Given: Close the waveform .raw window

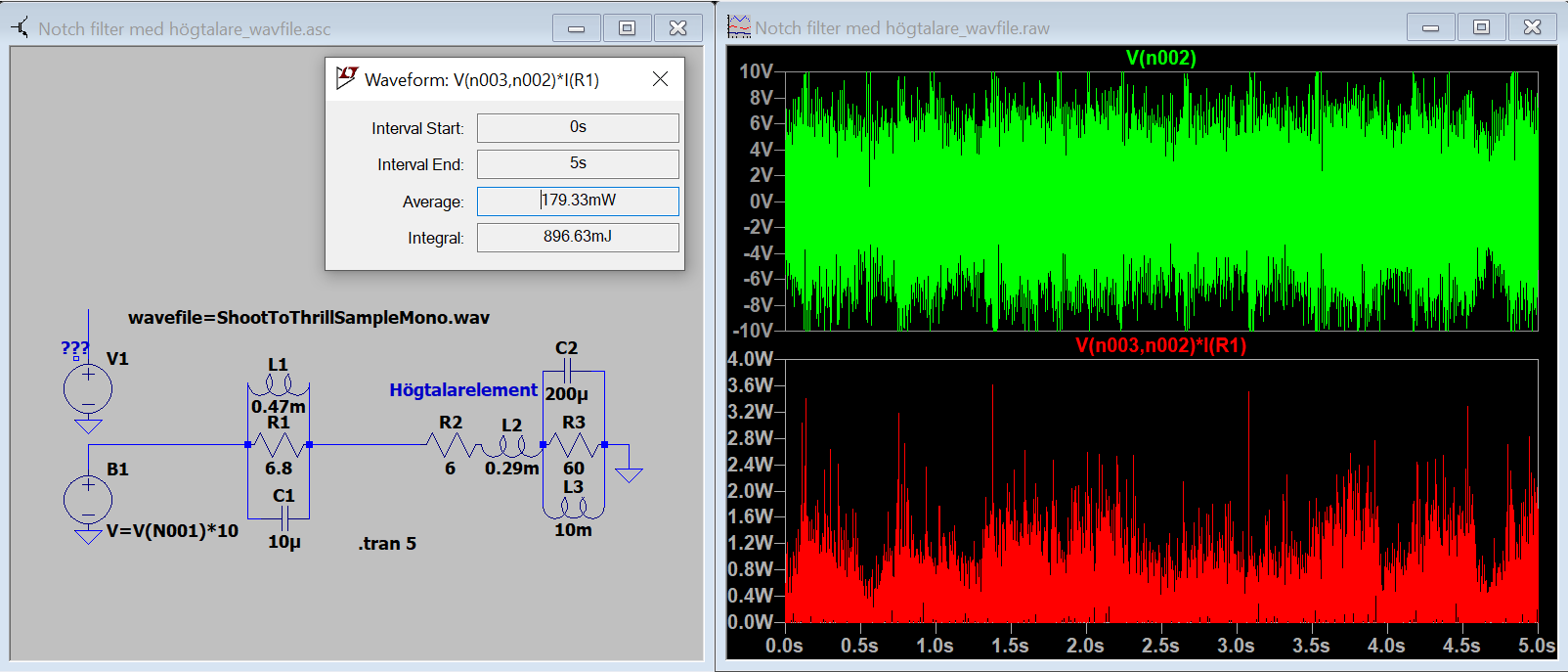Looking at the screenshot, I should [1532, 27].
